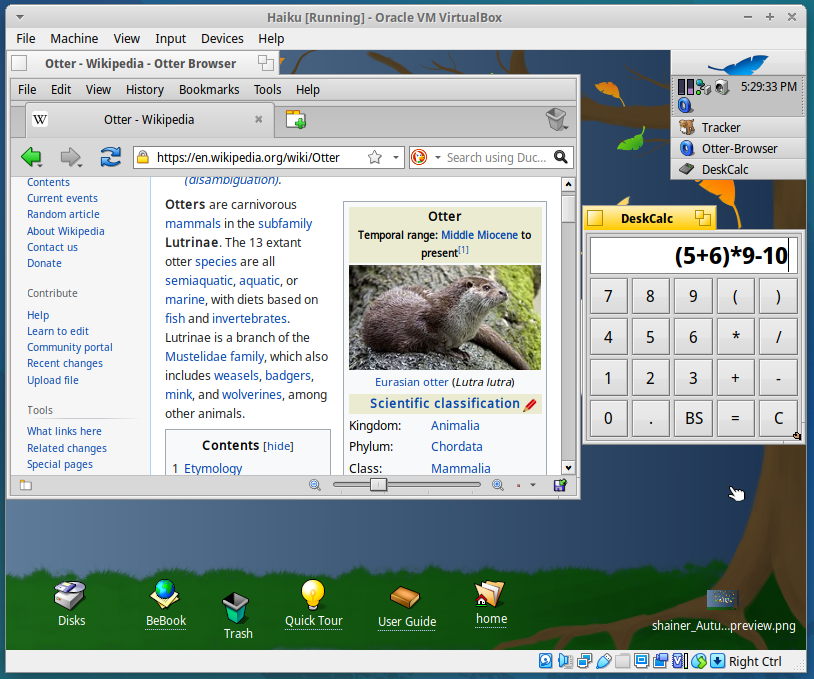Launch Quick Tour lightbulb icon
Screen dimensions: 814x679
pos(313,595)
